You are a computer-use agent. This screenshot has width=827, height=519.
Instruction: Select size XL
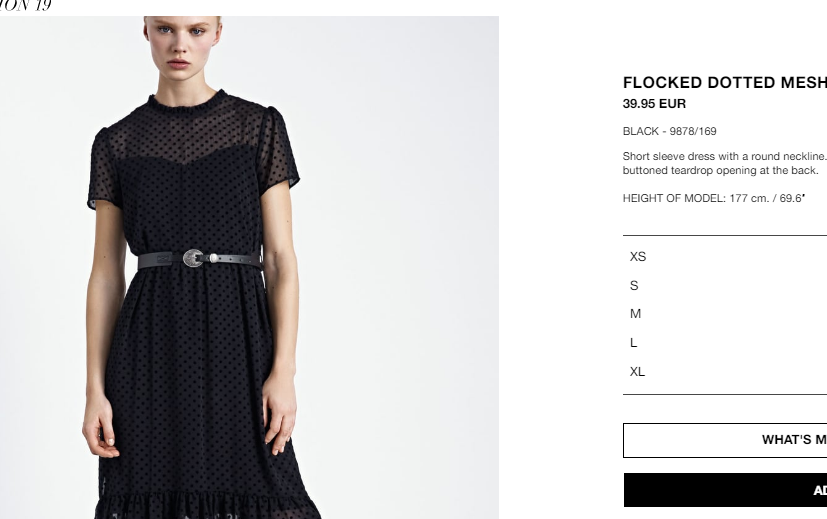tap(725, 371)
